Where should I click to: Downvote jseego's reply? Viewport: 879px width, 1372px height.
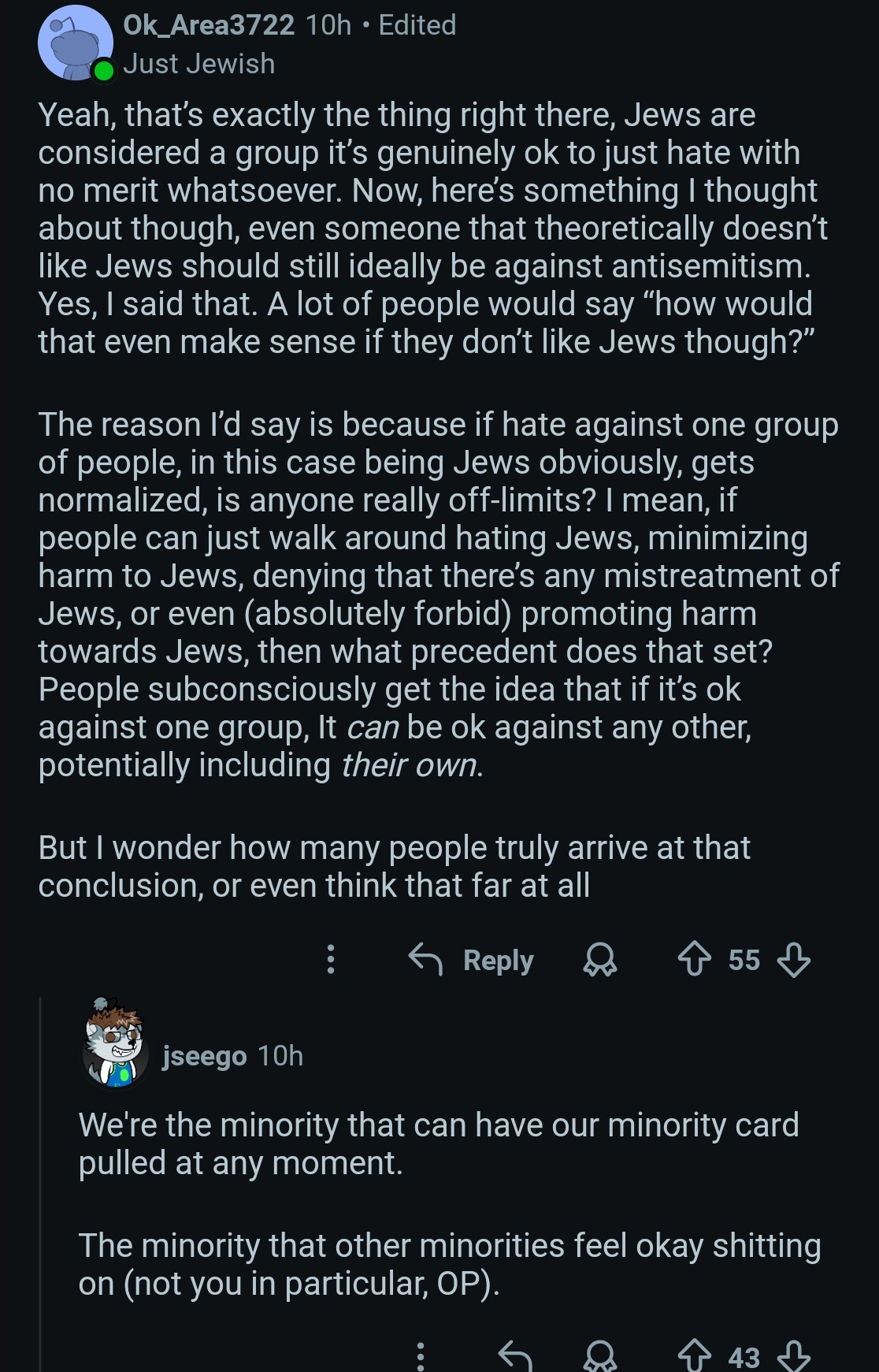[x=793, y=1355]
